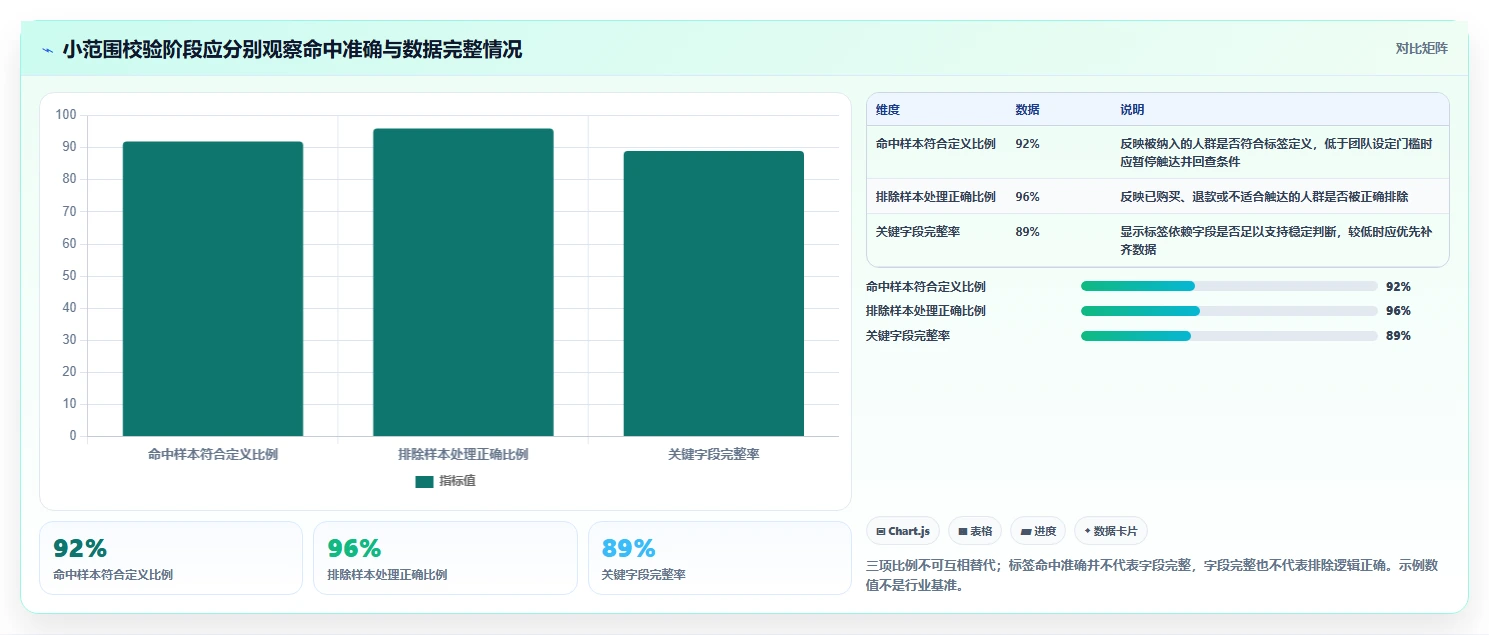Click the 89% label beside progress bar
The width and height of the screenshot is (1489, 635).
coord(1398,336)
